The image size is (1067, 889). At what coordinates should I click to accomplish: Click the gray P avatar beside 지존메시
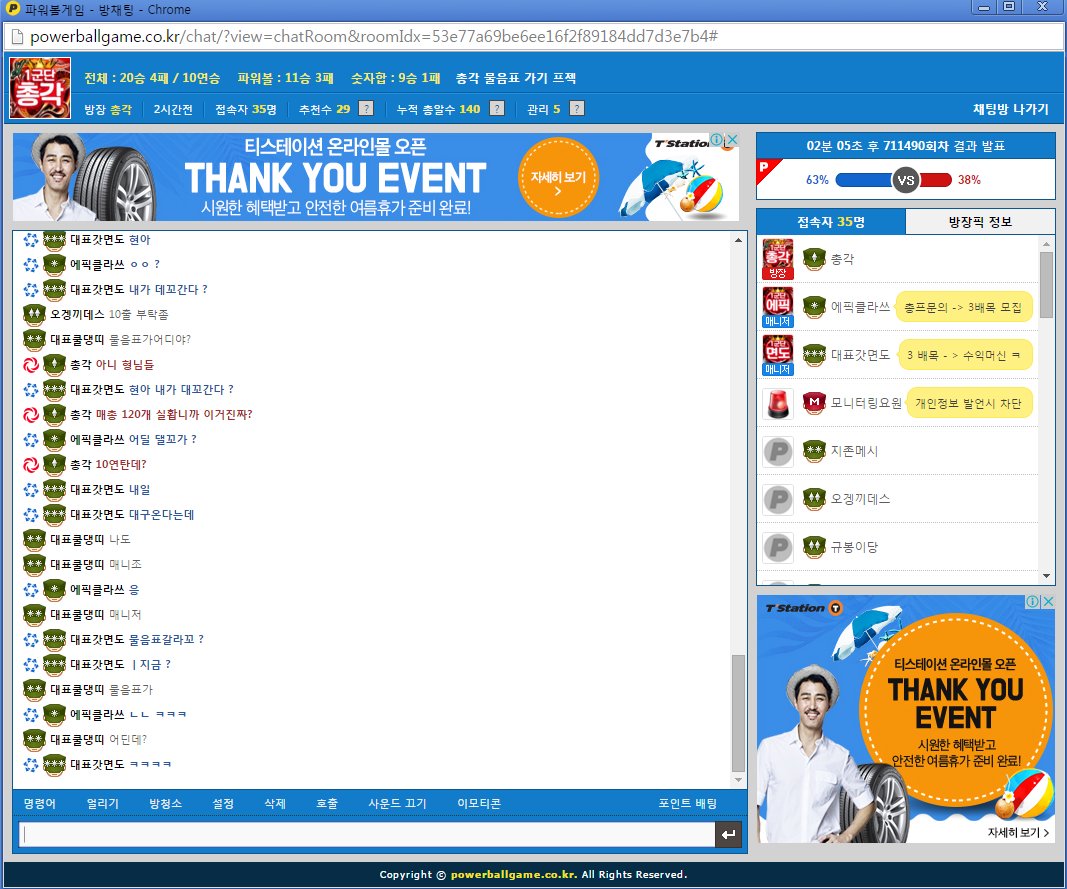coord(778,451)
